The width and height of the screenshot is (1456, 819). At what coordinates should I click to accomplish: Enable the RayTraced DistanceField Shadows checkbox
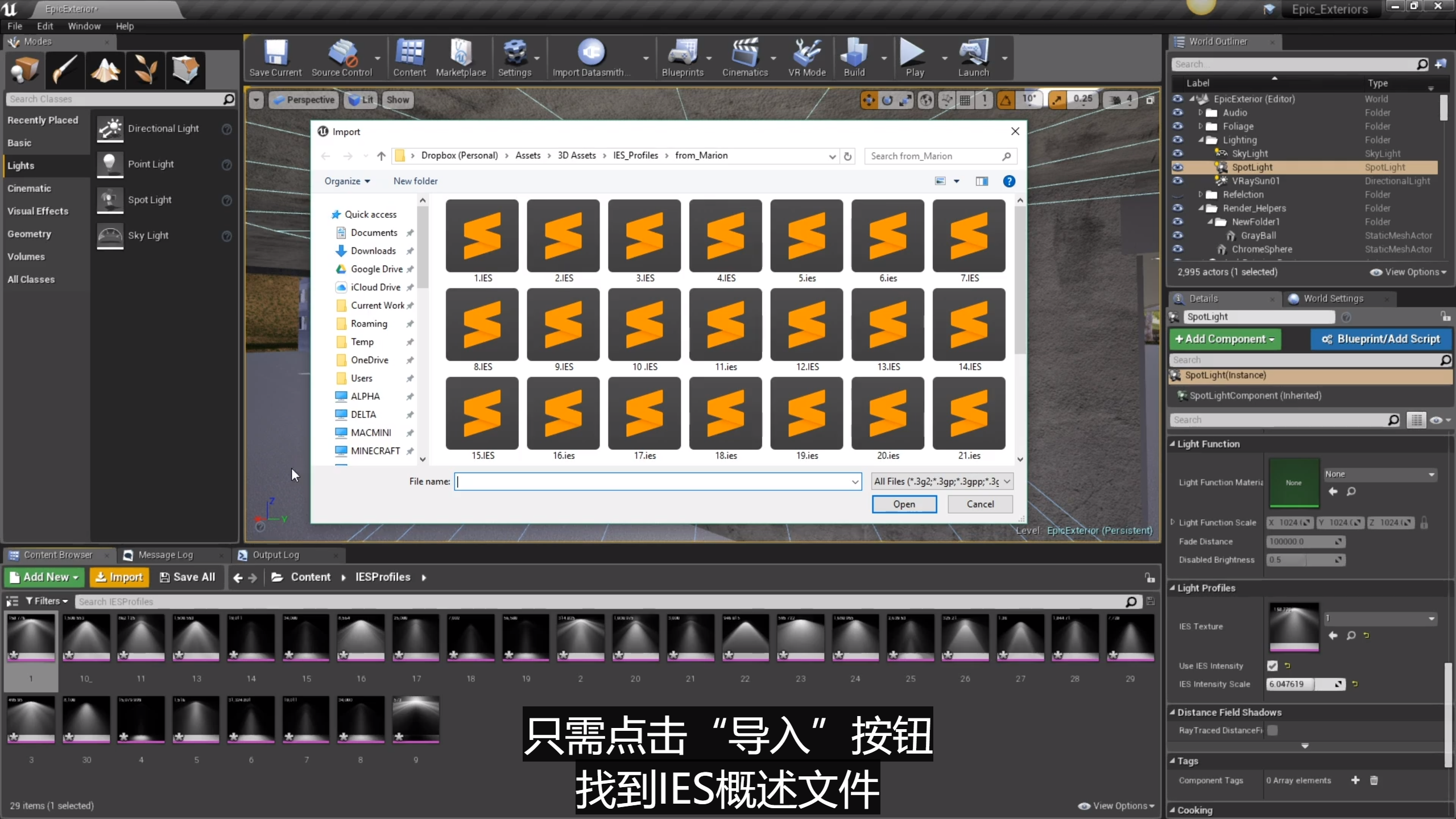click(1273, 730)
